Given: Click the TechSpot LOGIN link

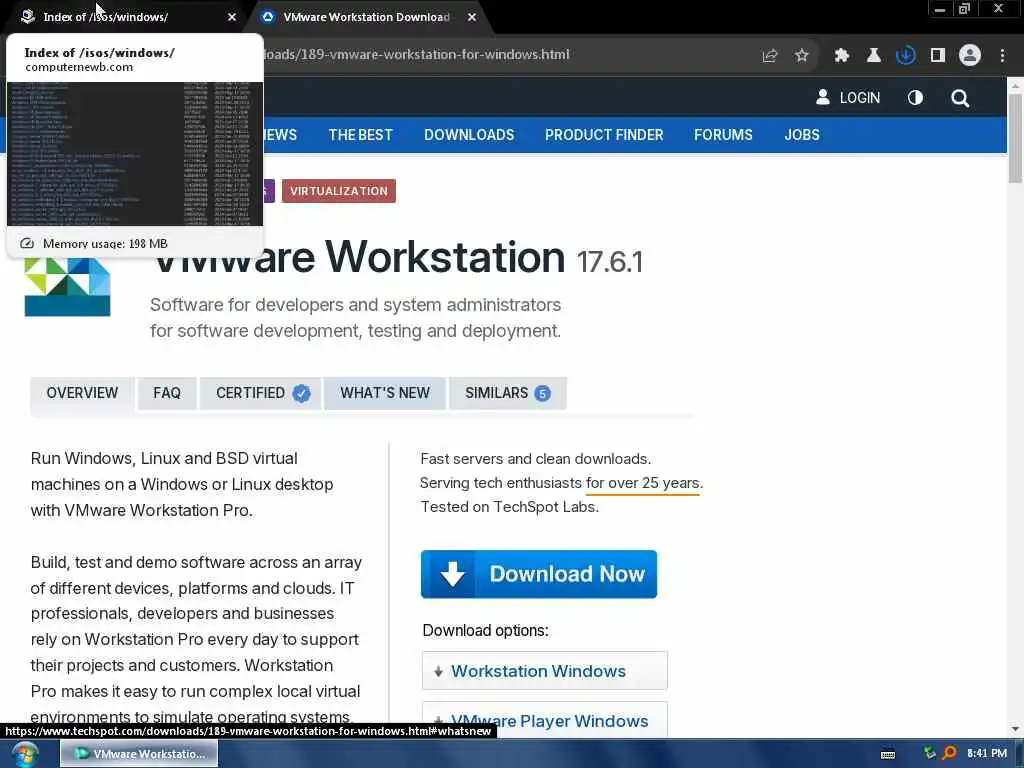Looking at the screenshot, I should coord(848,98).
